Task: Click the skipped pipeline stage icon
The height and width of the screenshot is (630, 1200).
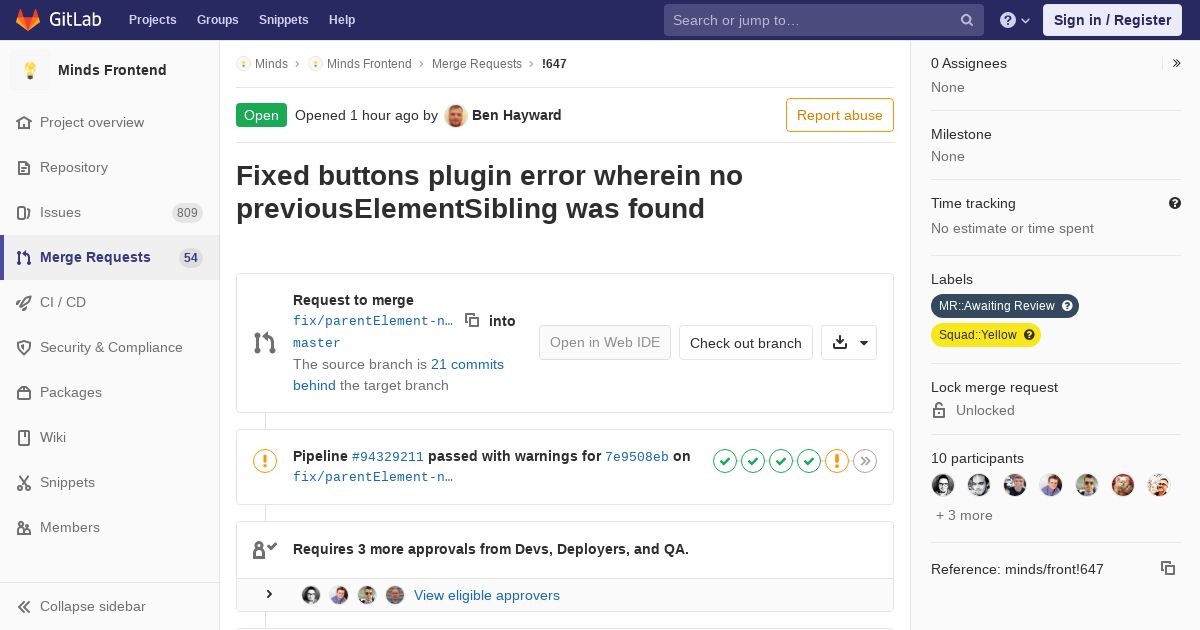Action: tap(865, 461)
